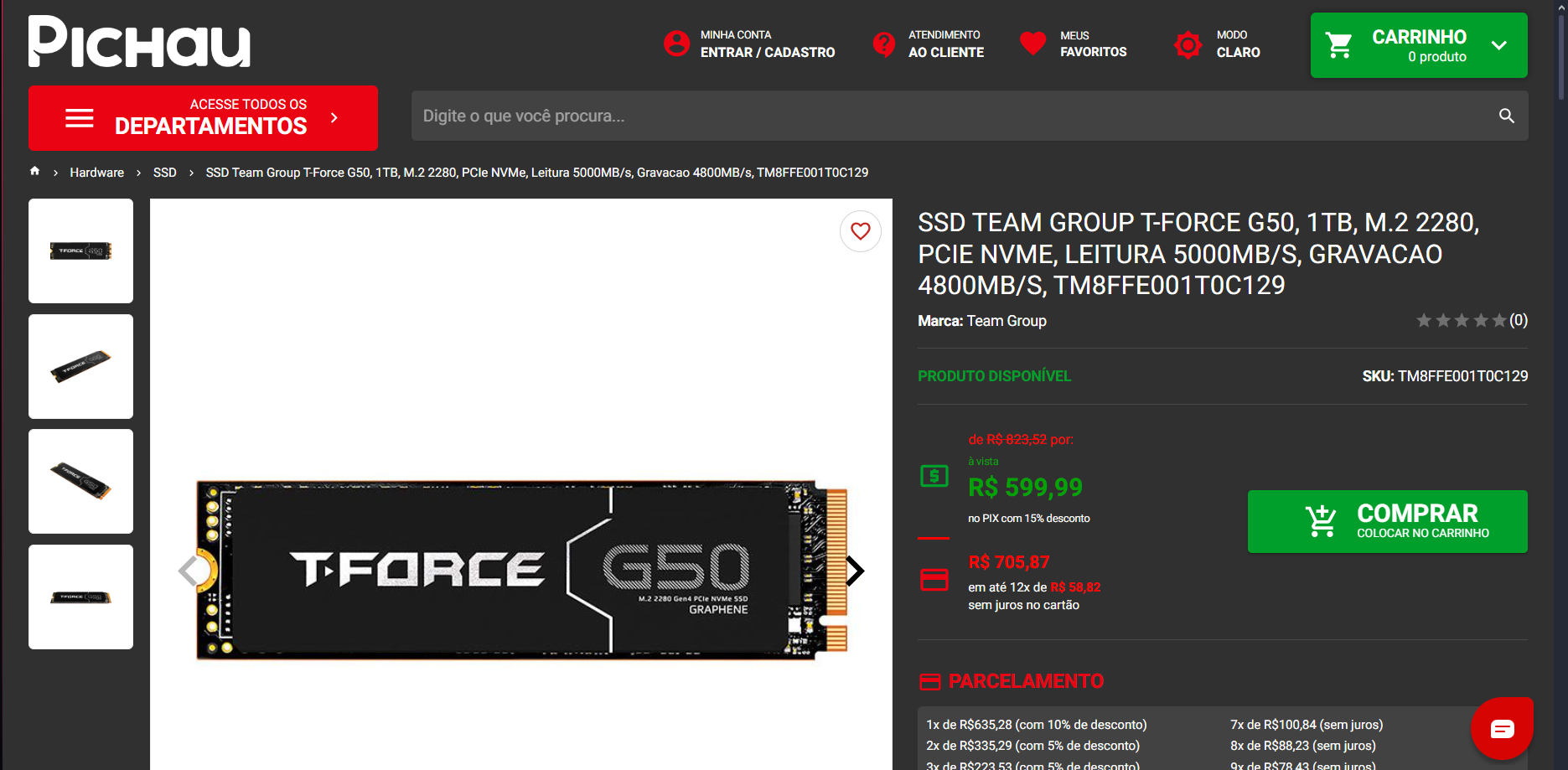Viewport: 1568px width, 770px height.
Task: Click the main SSD product image
Action: tap(521, 570)
